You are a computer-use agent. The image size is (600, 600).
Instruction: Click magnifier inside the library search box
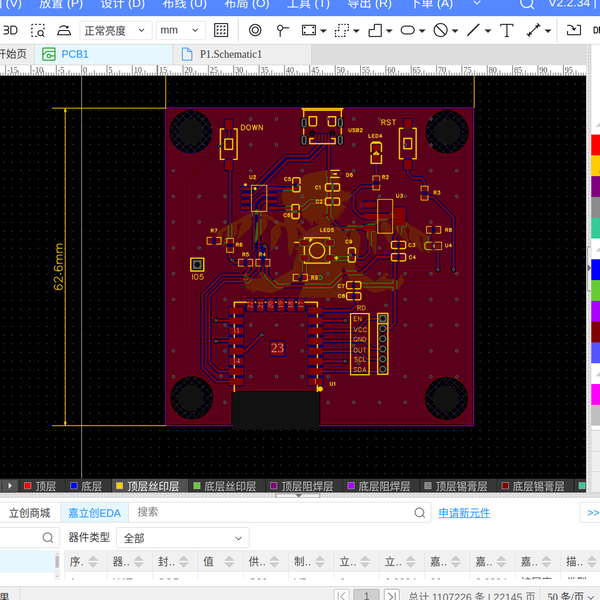click(x=420, y=513)
